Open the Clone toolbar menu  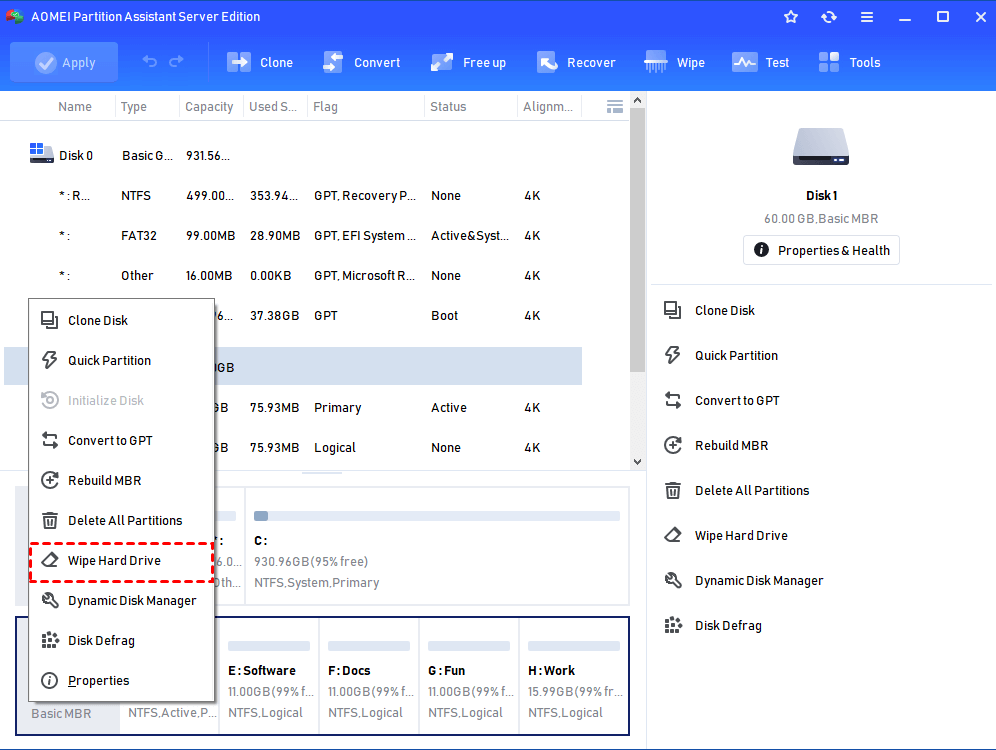point(260,62)
